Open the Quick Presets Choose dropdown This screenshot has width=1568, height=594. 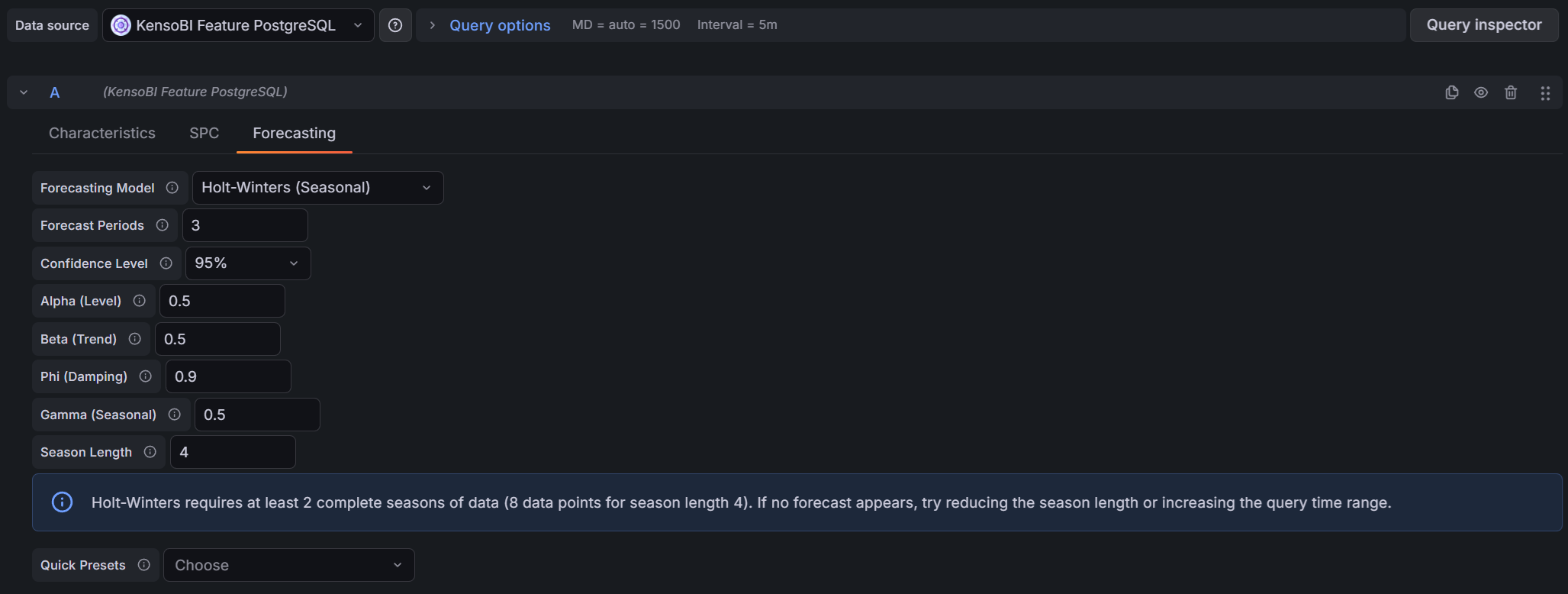click(x=288, y=565)
